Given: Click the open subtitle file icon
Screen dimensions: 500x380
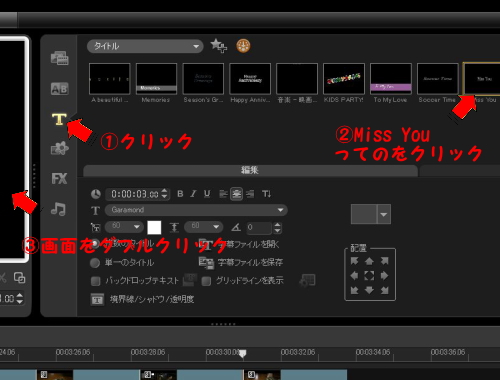Looking at the screenshot, I should [x=206, y=244].
